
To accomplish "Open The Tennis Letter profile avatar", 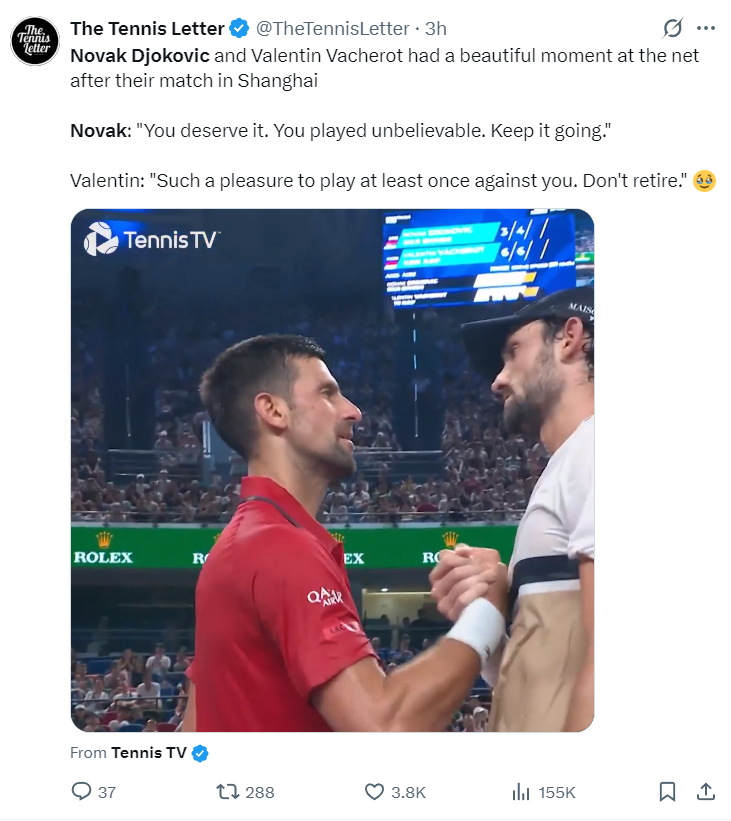I will (35, 41).
